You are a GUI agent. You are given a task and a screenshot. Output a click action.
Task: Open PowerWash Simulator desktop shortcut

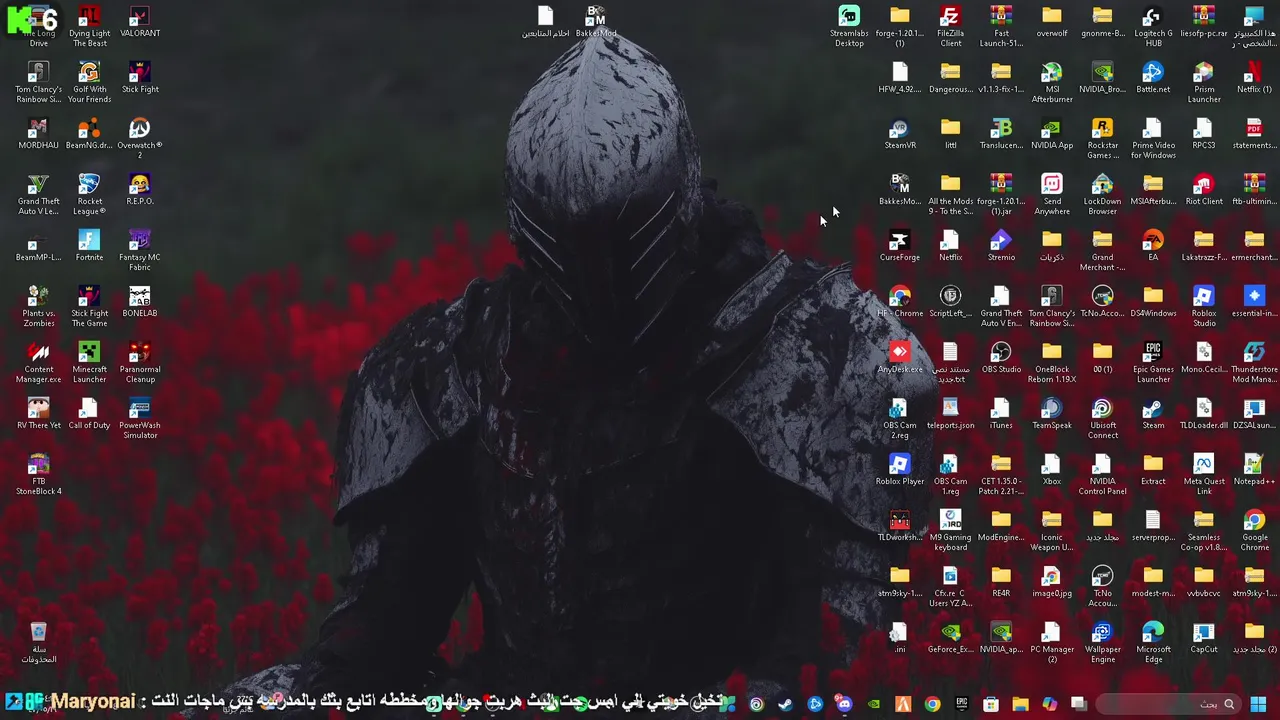point(140,418)
